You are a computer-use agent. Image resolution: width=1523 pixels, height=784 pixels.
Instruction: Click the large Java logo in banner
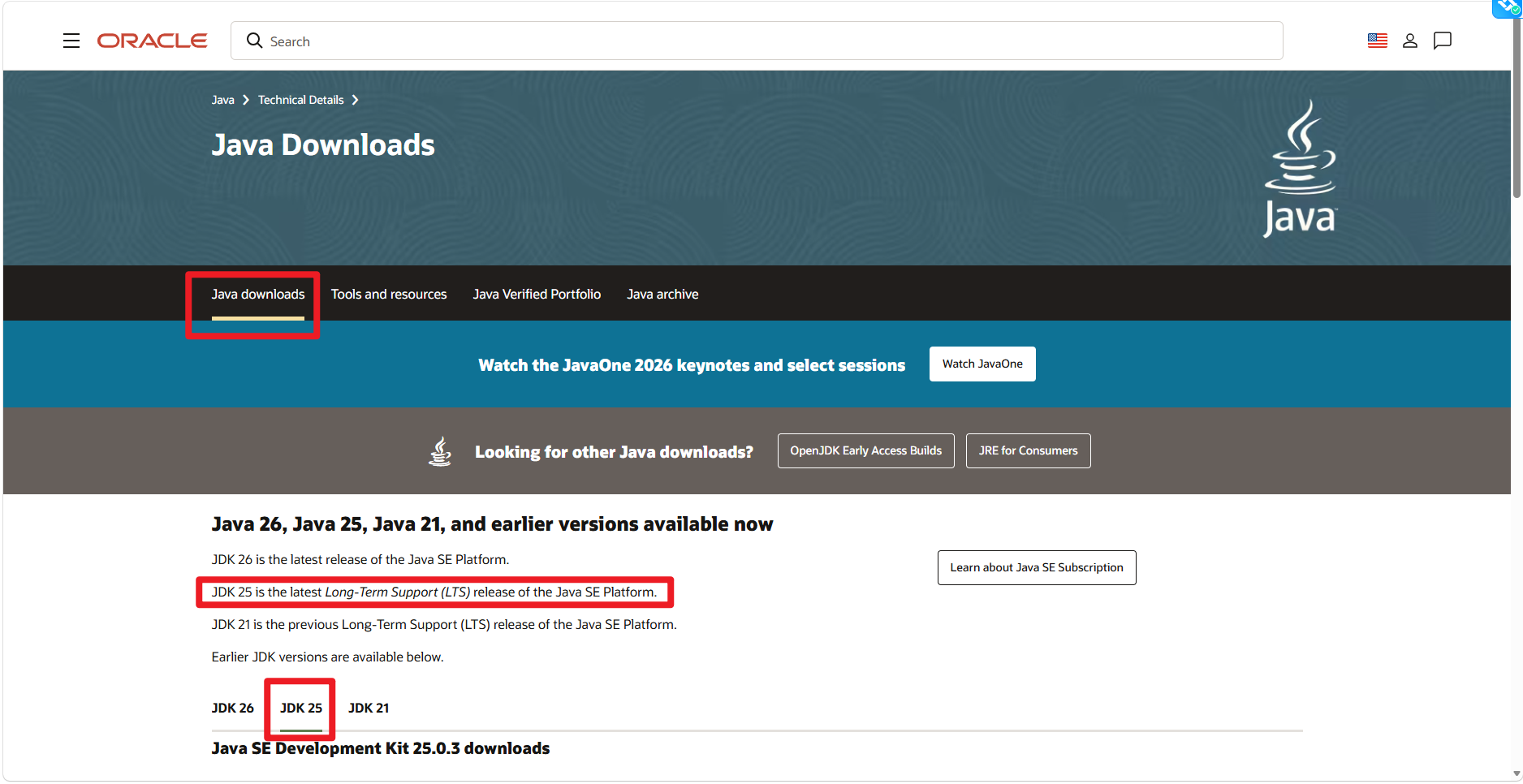point(1300,168)
